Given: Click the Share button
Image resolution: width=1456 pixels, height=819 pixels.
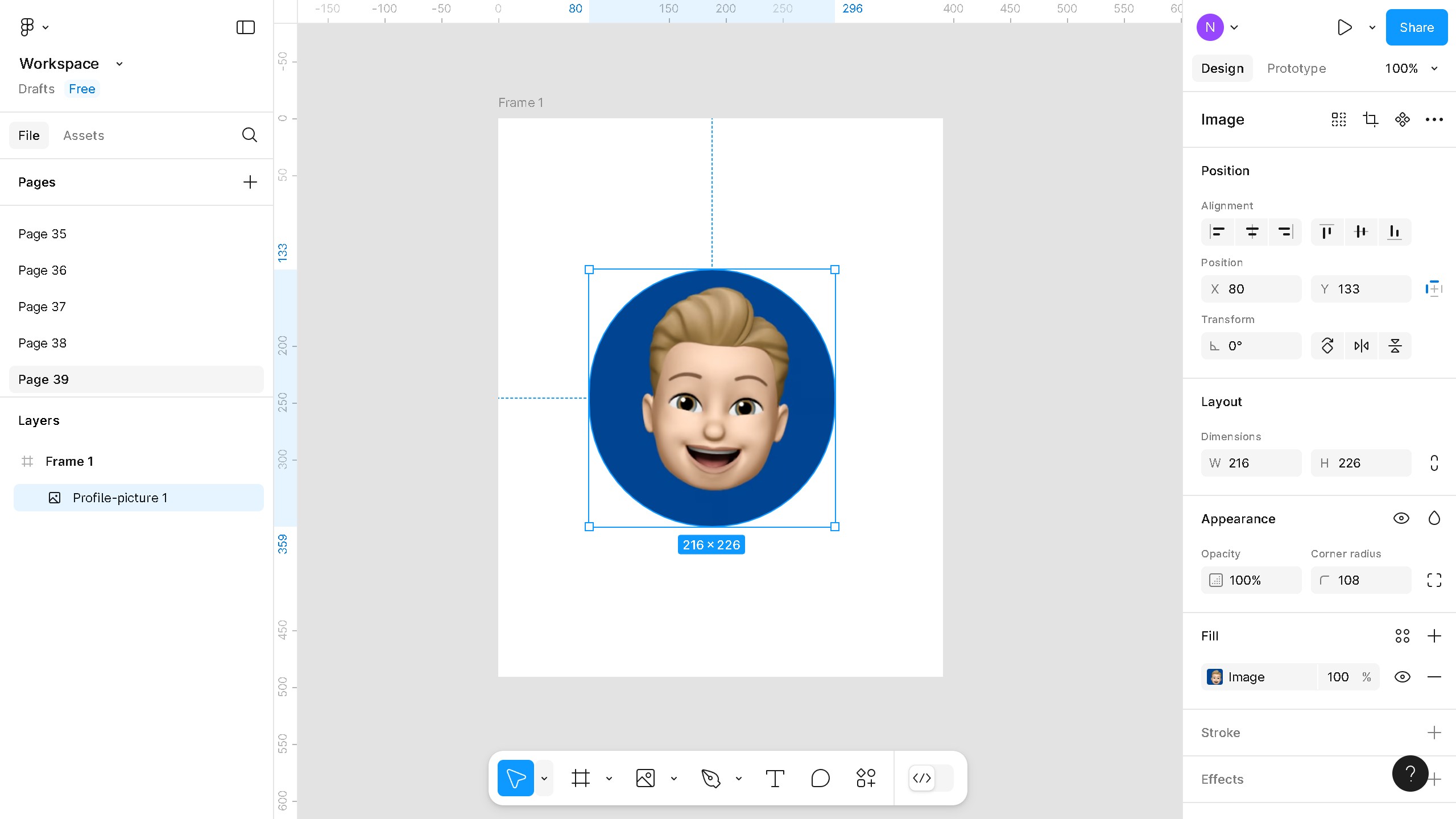Looking at the screenshot, I should click(x=1416, y=27).
